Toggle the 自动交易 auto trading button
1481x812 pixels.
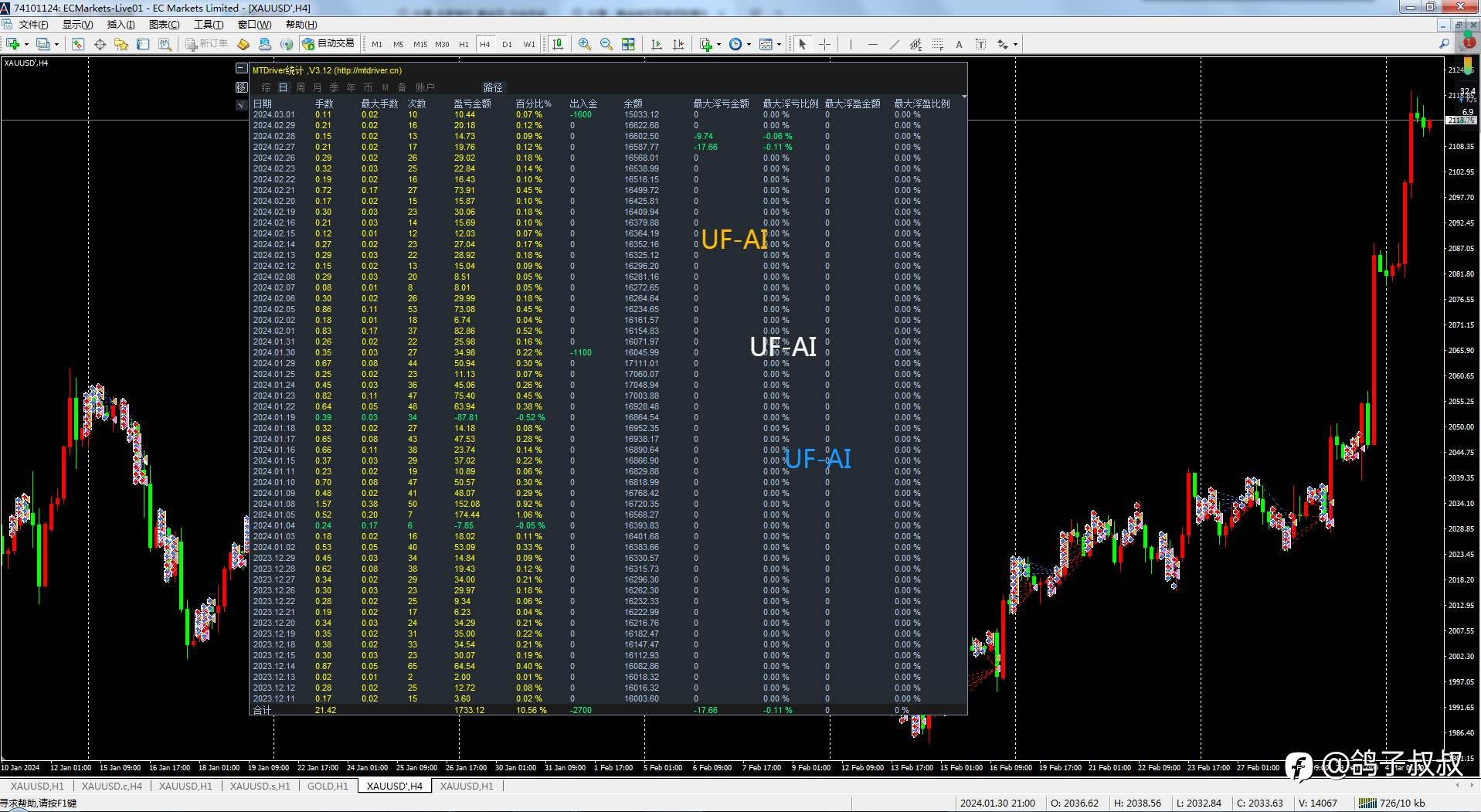[x=329, y=44]
